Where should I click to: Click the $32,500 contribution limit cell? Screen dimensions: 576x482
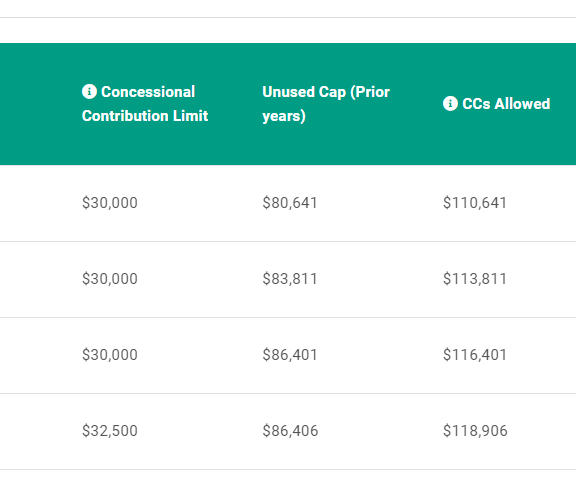[x=110, y=431]
